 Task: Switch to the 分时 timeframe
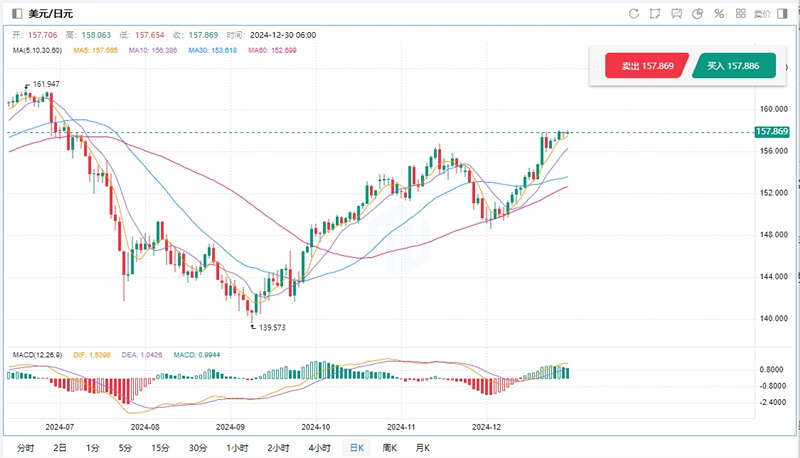point(26,447)
